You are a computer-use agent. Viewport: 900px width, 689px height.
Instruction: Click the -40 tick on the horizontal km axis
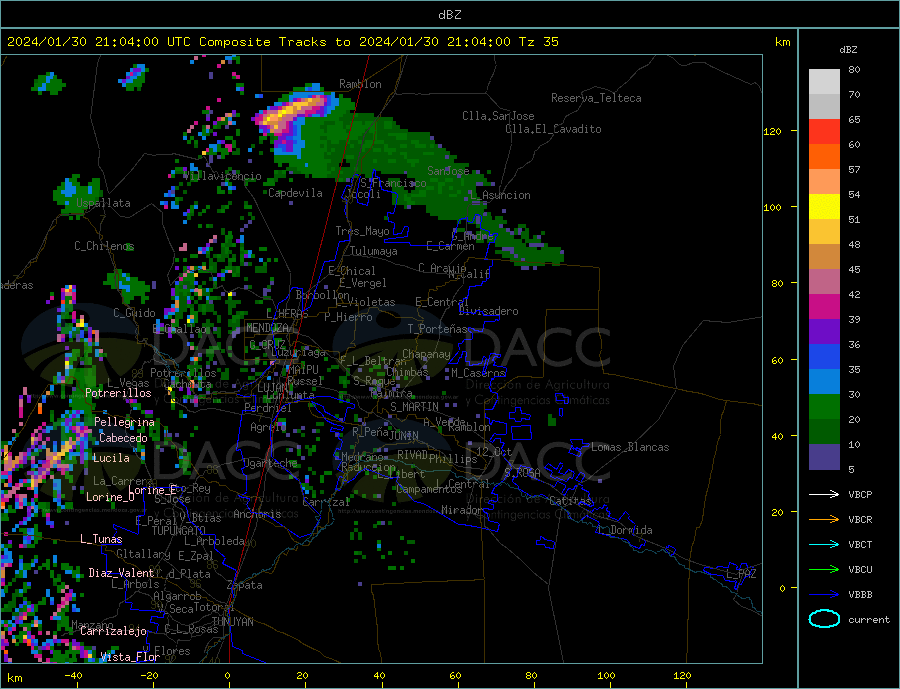coord(73,675)
